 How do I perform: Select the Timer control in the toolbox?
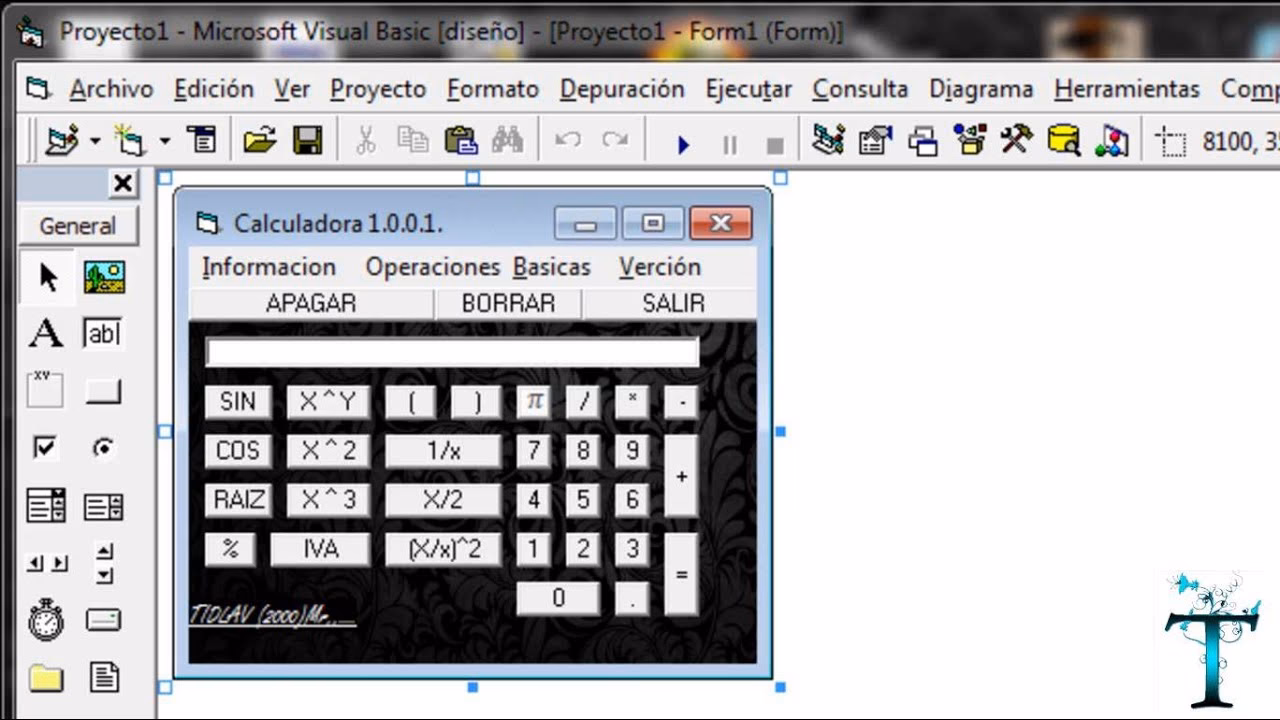[47, 622]
